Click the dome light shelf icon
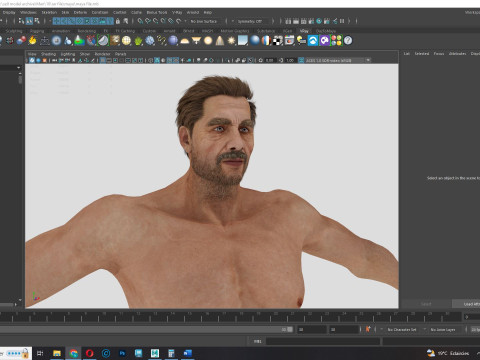 pos(185,41)
